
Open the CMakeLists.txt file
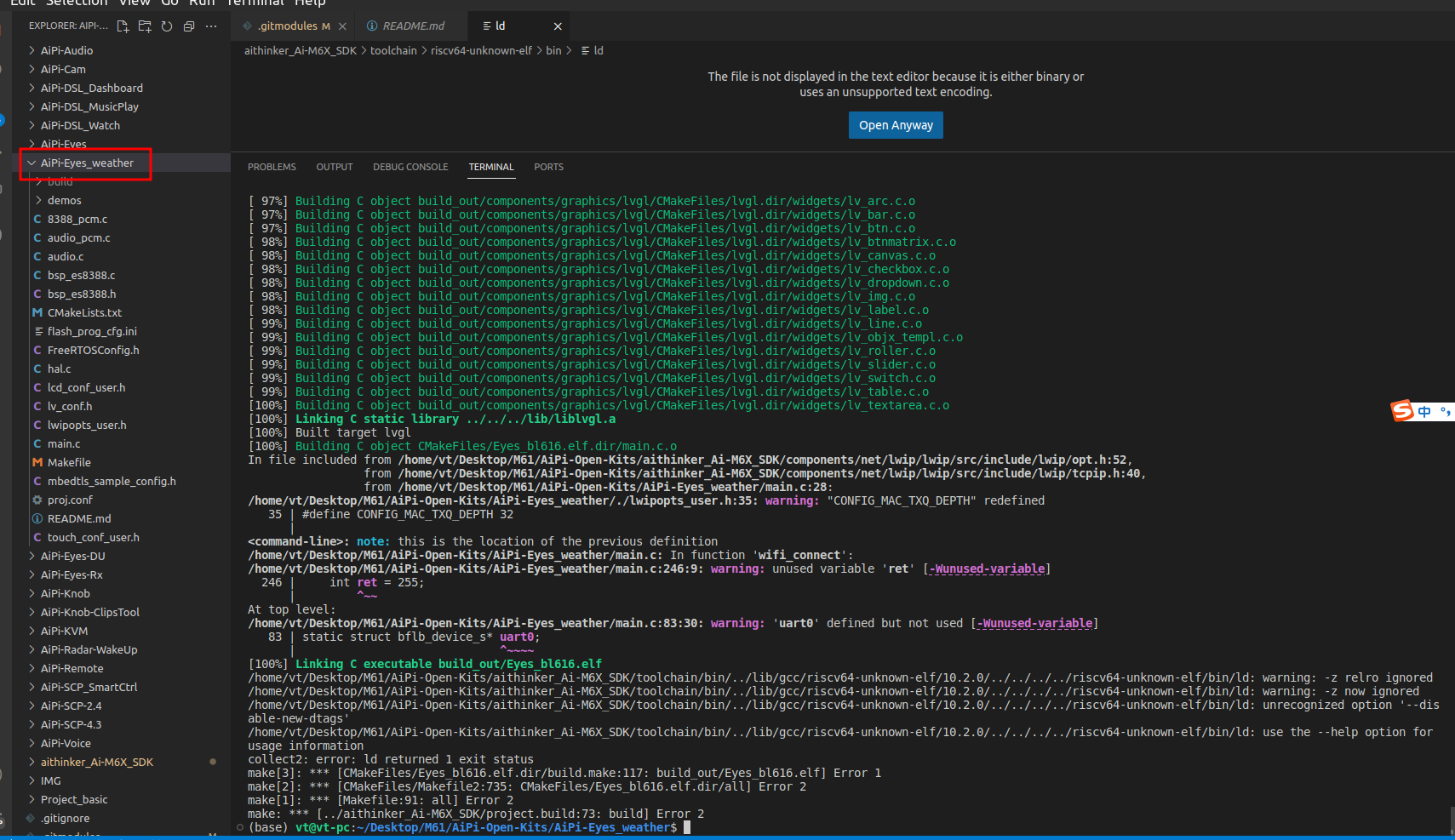click(x=121, y=312)
